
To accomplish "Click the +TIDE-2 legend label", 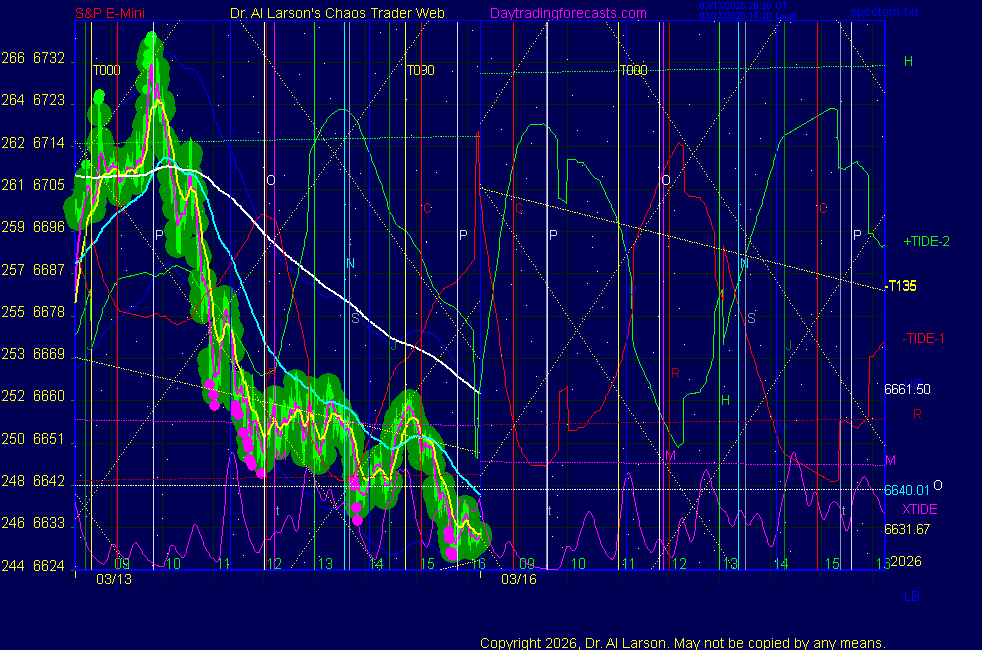I will (926, 242).
